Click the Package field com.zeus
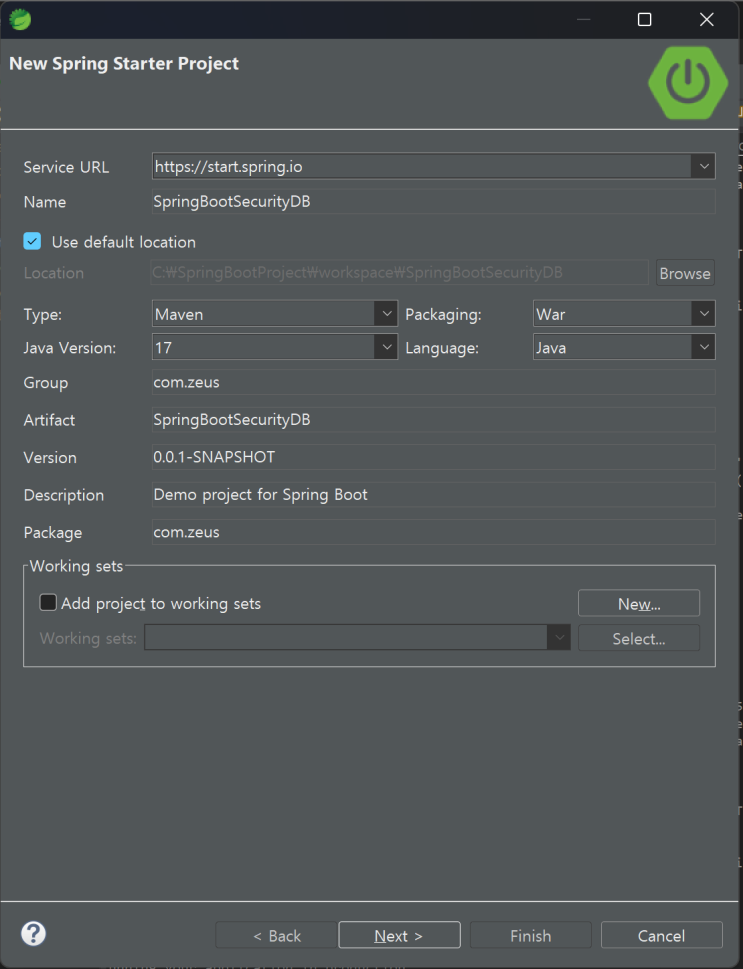 pyautogui.click(x=433, y=532)
